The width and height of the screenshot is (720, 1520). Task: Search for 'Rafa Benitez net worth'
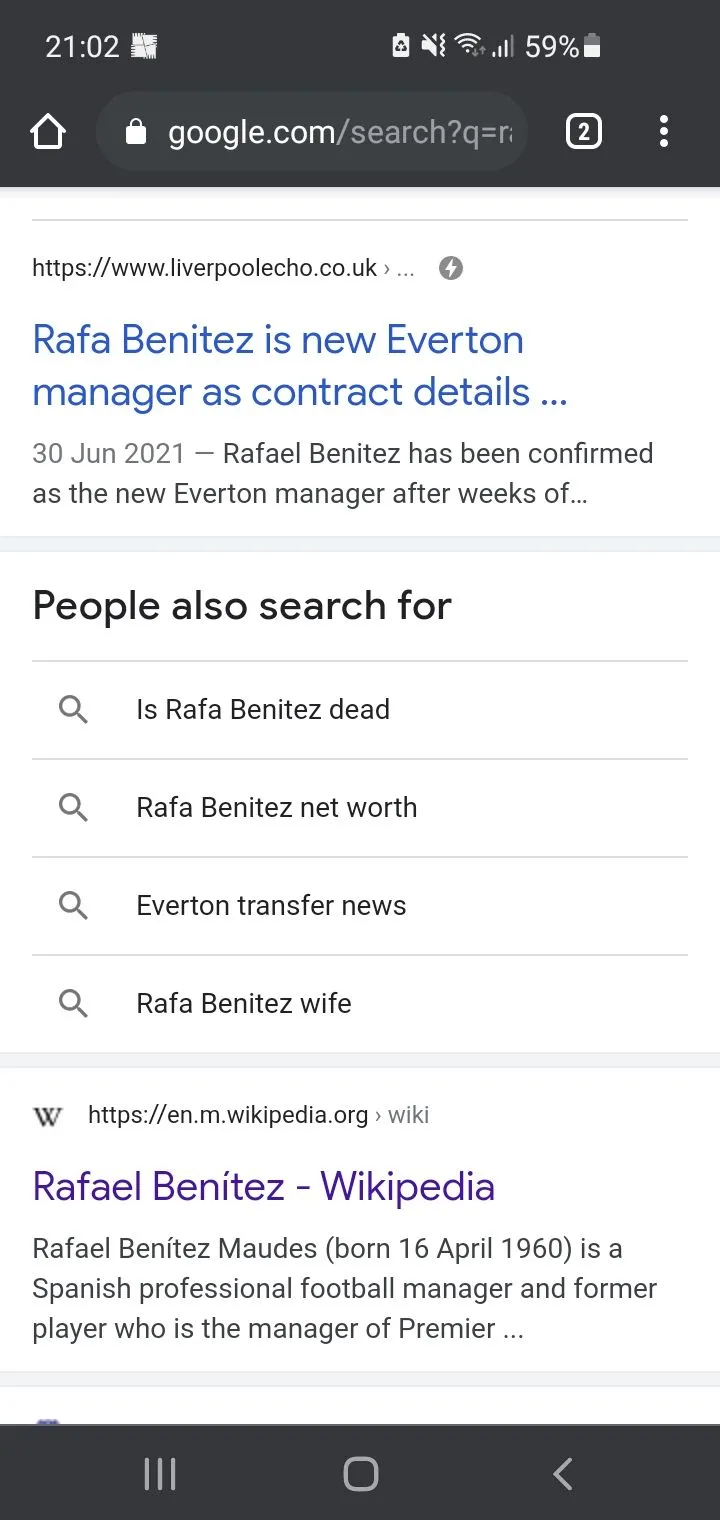click(276, 807)
